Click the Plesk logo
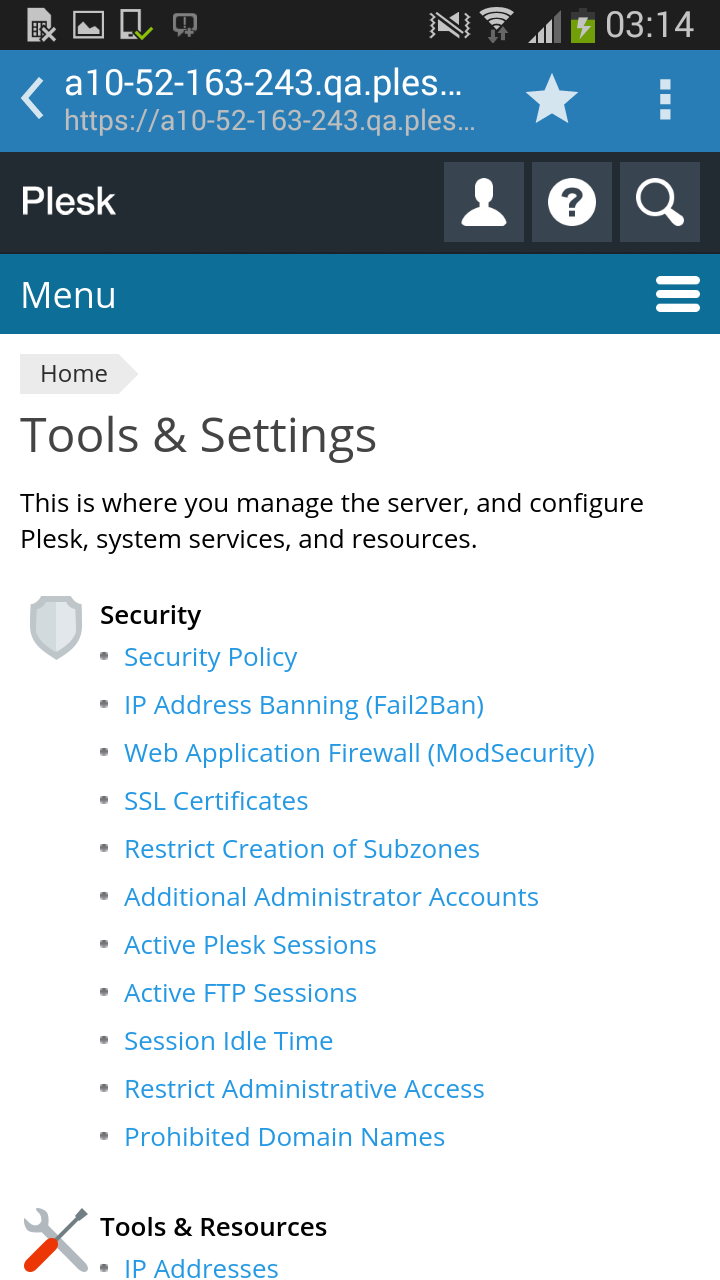Screen dimensions: 720x1280 pyautogui.click(x=69, y=202)
